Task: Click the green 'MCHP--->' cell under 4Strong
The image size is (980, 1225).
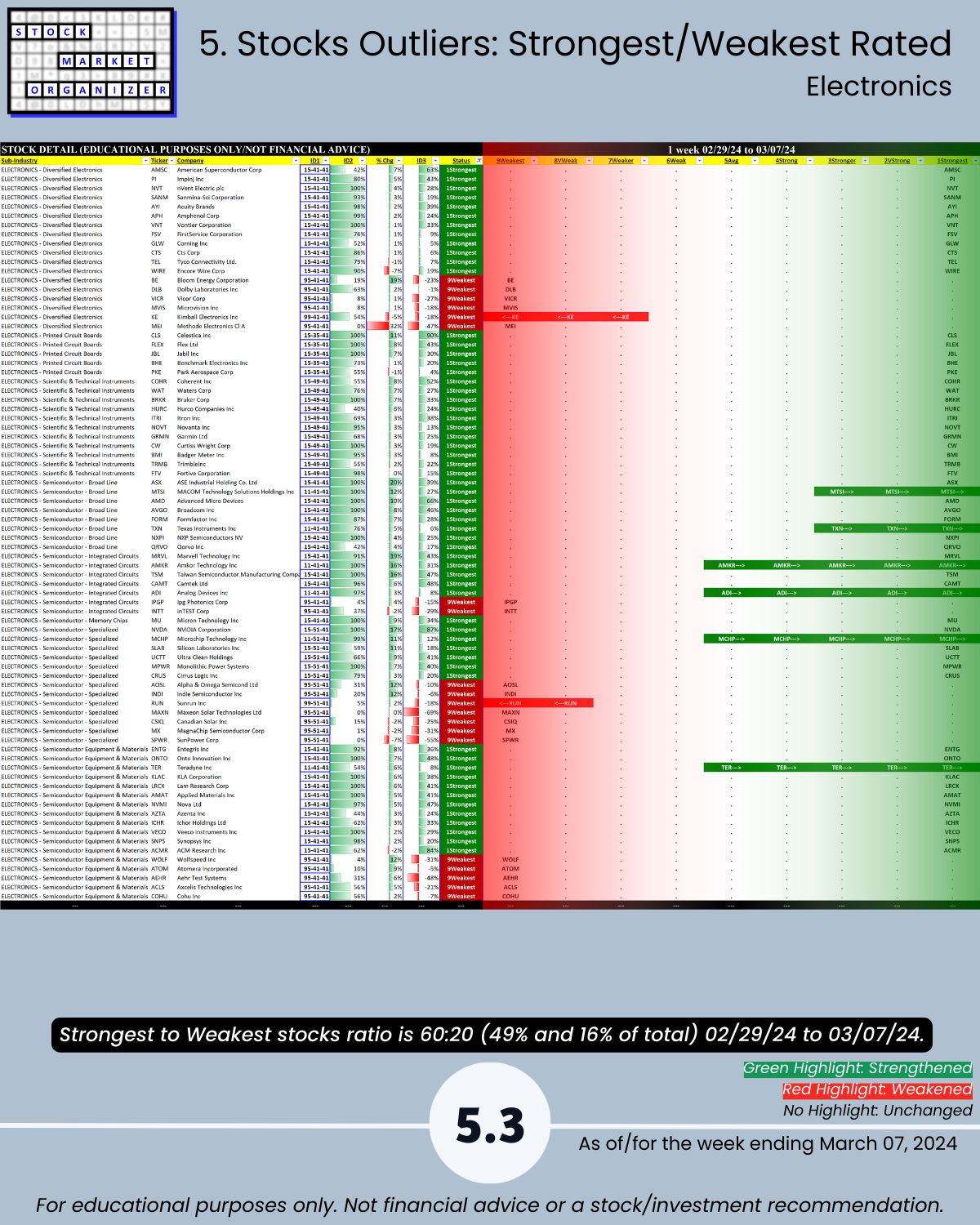Action: tap(786, 639)
